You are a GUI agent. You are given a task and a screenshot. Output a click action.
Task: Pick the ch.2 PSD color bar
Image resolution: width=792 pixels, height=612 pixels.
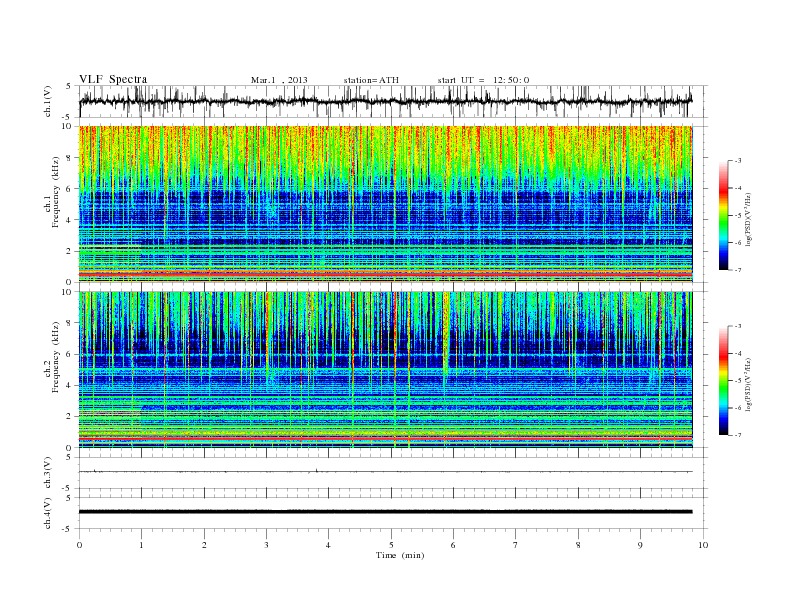pos(724,381)
